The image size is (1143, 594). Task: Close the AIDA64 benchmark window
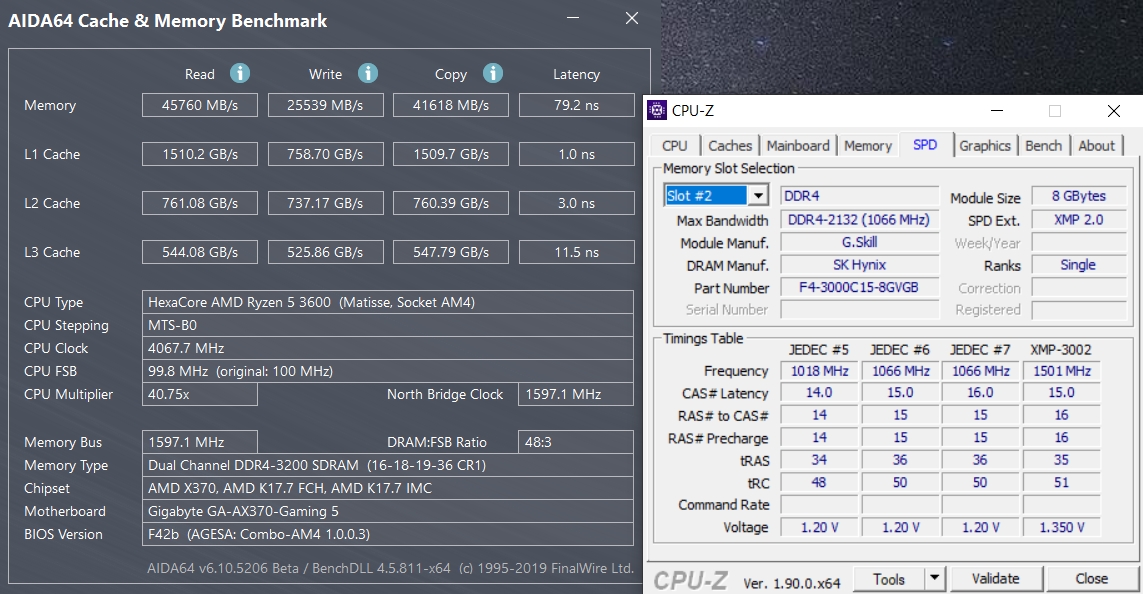click(632, 18)
